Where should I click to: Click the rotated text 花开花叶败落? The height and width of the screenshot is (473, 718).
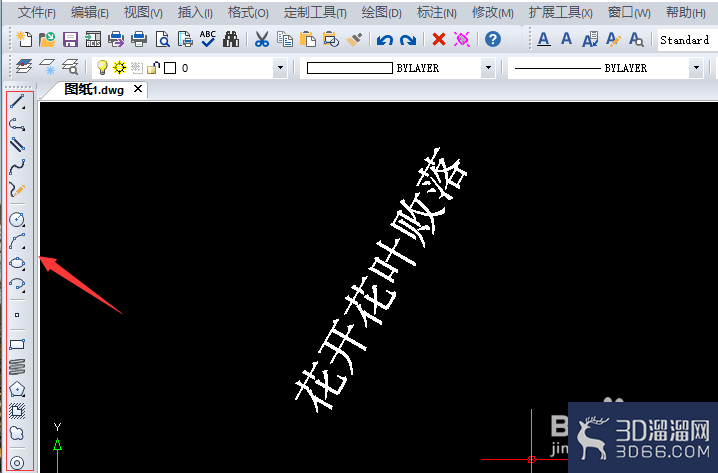point(380,280)
